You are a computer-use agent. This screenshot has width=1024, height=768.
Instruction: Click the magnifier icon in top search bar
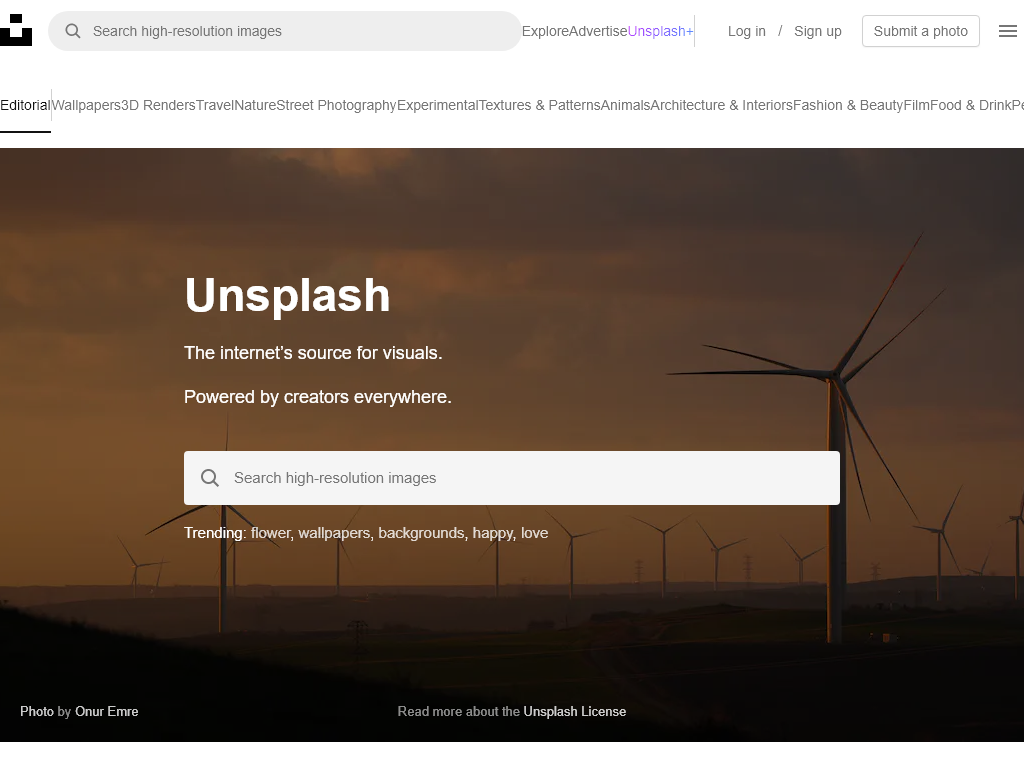(x=73, y=31)
